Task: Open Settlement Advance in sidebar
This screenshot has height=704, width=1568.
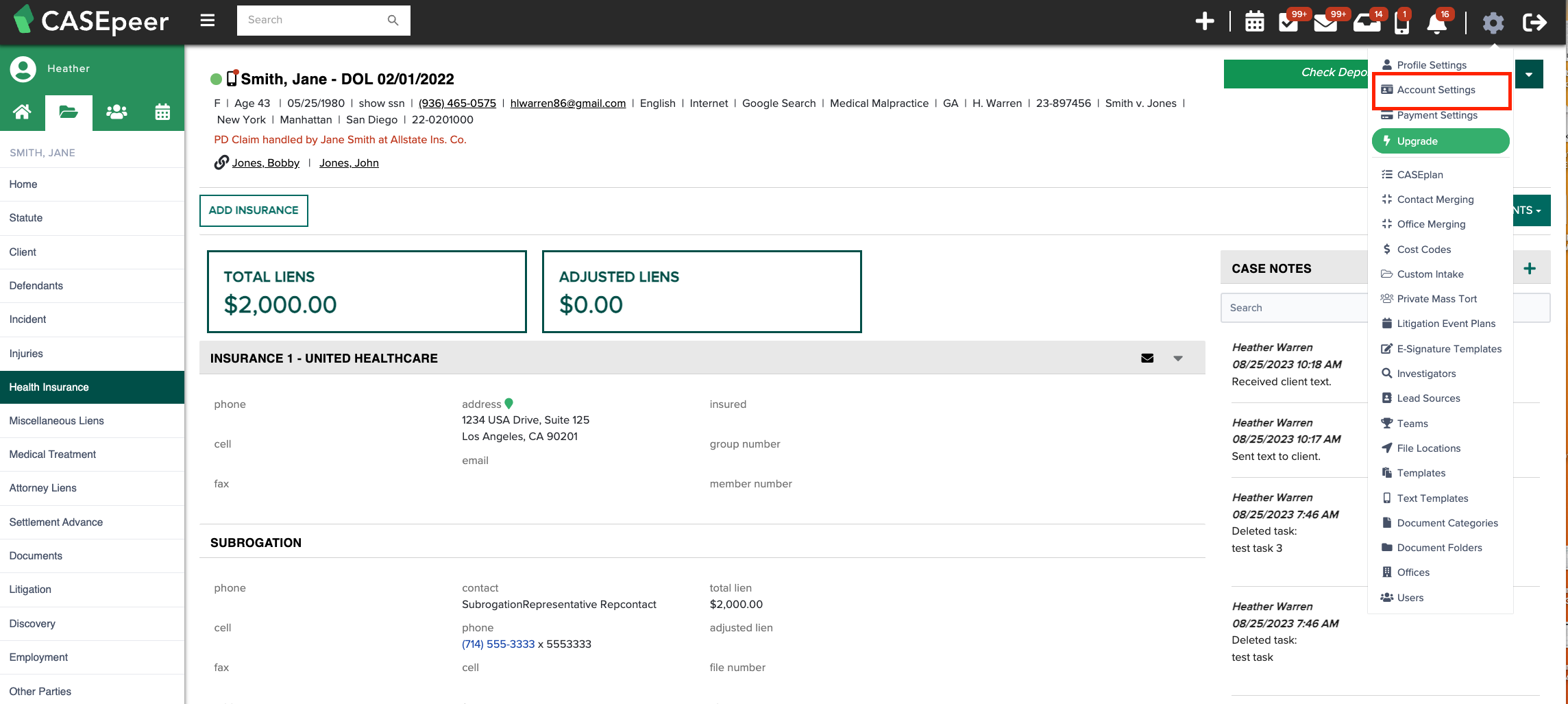Action: click(x=93, y=522)
